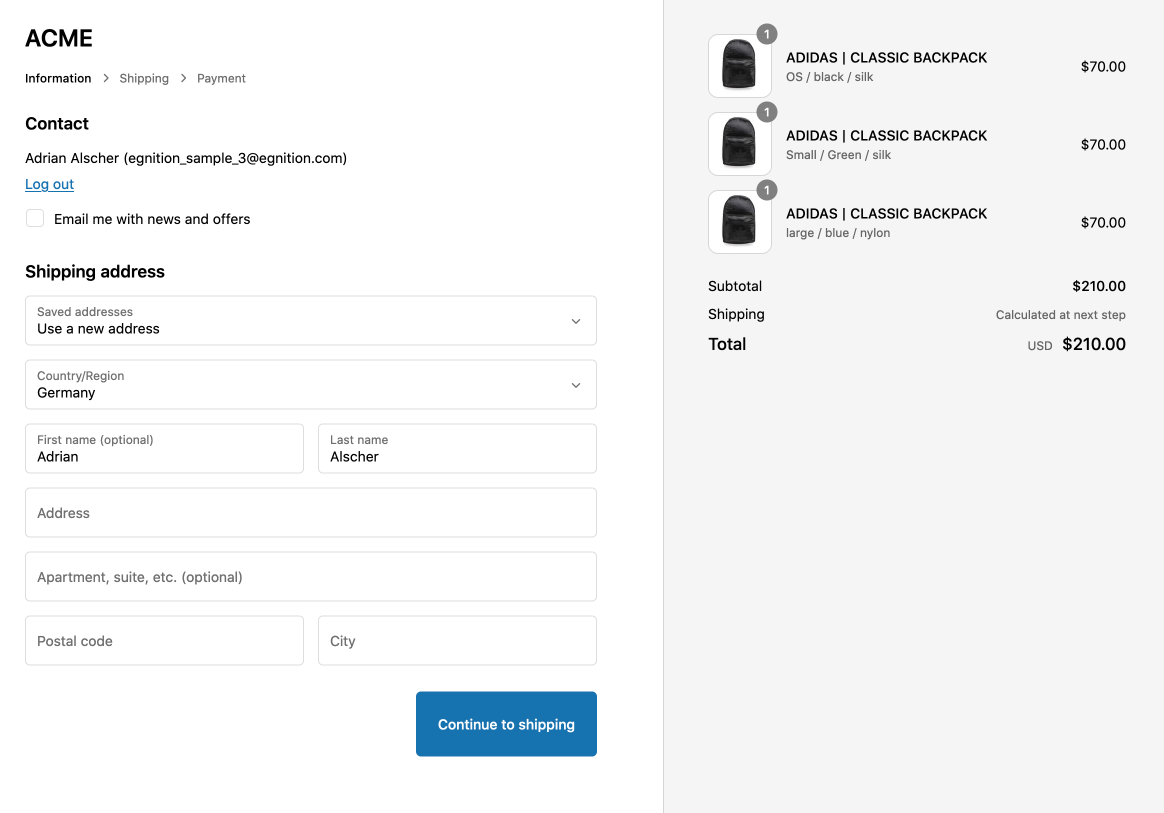Click the $70.00 price of Small / Green / silk
The height and width of the screenshot is (813, 1164).
point(1103,145)
